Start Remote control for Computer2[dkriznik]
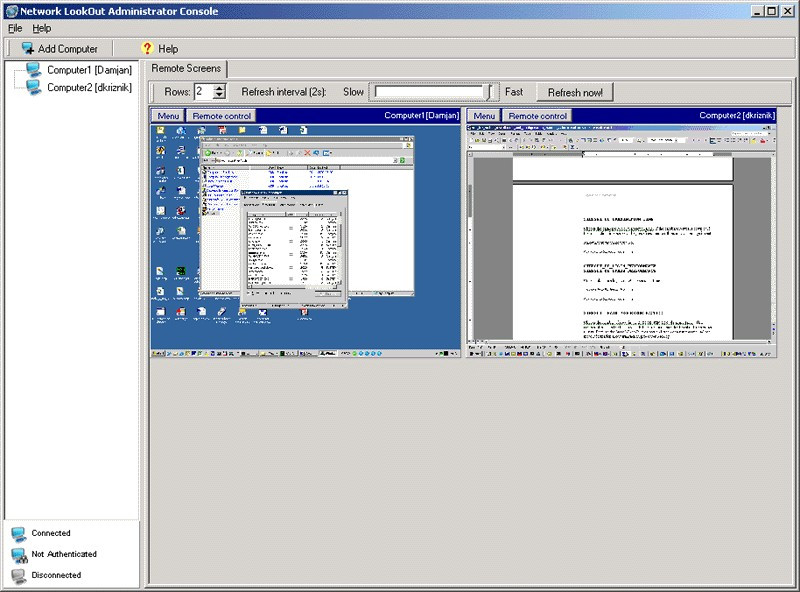This screenshot has height=592, width=800. (x=537, y=116)
